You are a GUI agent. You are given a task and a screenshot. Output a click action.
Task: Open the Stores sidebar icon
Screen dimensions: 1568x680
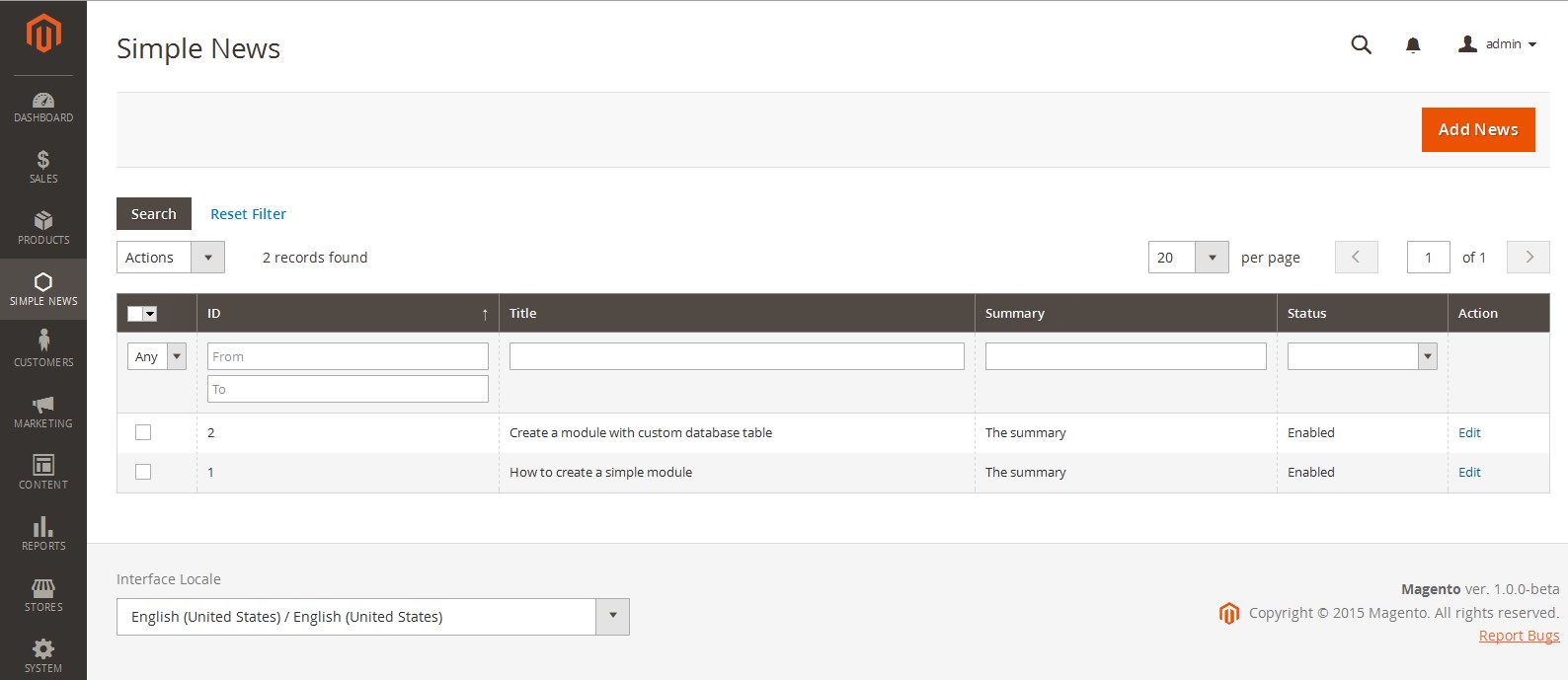(43, 594)
